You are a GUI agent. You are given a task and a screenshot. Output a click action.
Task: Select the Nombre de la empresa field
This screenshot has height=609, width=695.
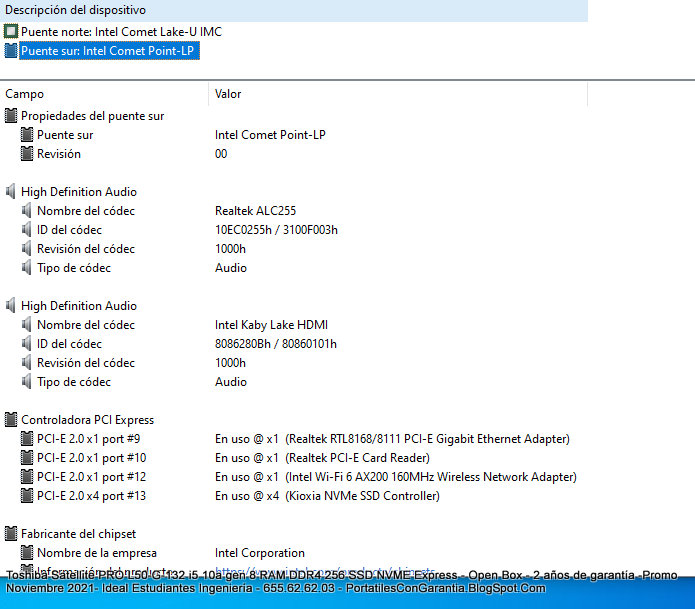click(x=97, y=553)
